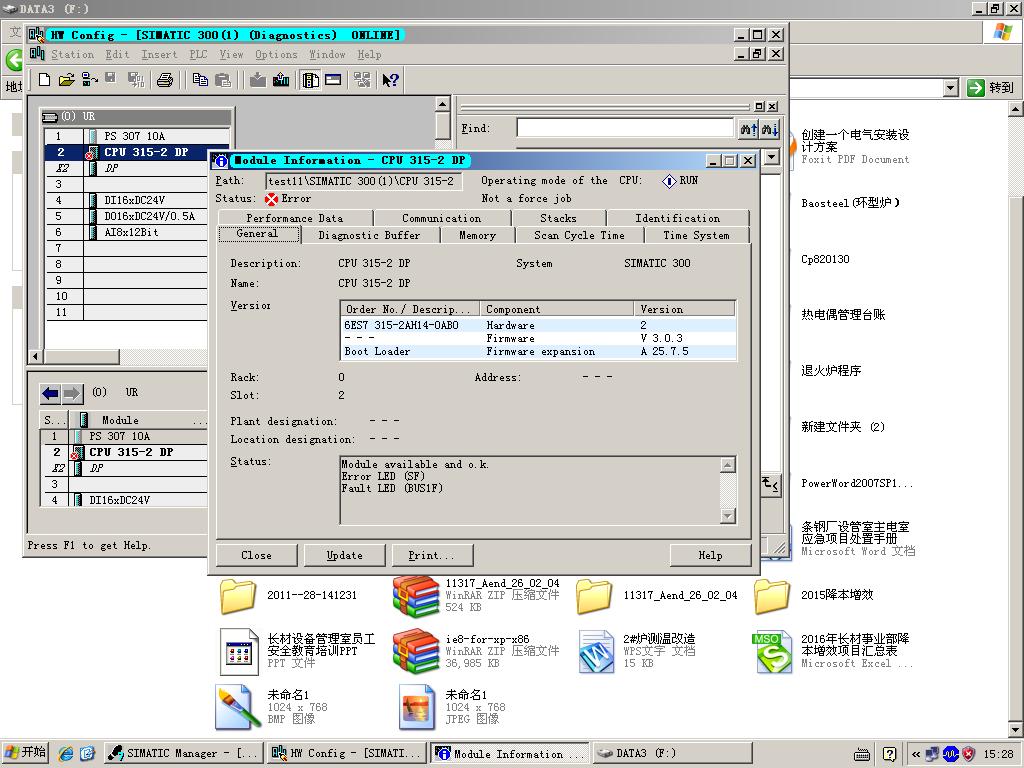Viewport: 1024px width, 768px height.
Task: Click the Save and compile icon
Action: coord(136,80)
